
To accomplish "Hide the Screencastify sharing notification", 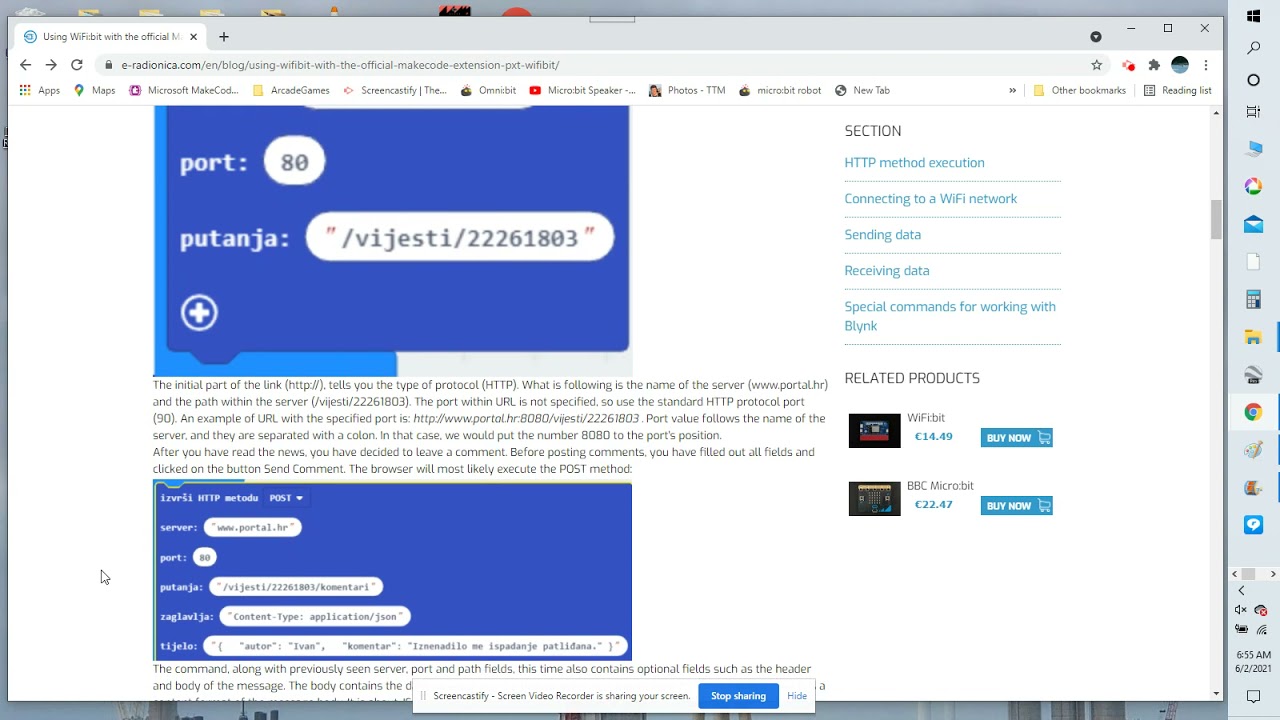I will click(x=797, y=696).
